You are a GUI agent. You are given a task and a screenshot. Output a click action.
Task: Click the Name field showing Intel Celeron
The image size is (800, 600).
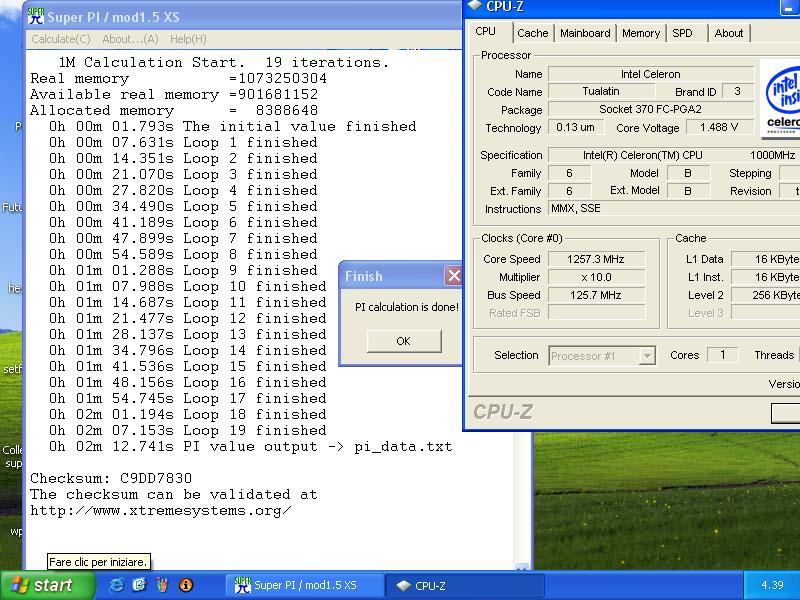point(651,74)
